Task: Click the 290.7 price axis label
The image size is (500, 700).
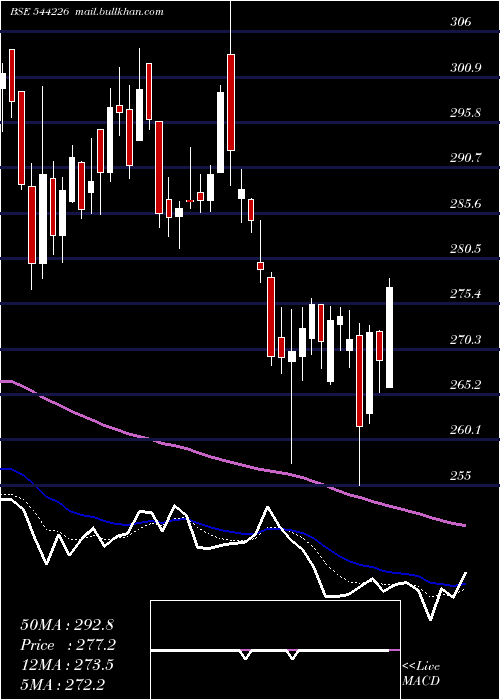Action: [x=465, y=158]
